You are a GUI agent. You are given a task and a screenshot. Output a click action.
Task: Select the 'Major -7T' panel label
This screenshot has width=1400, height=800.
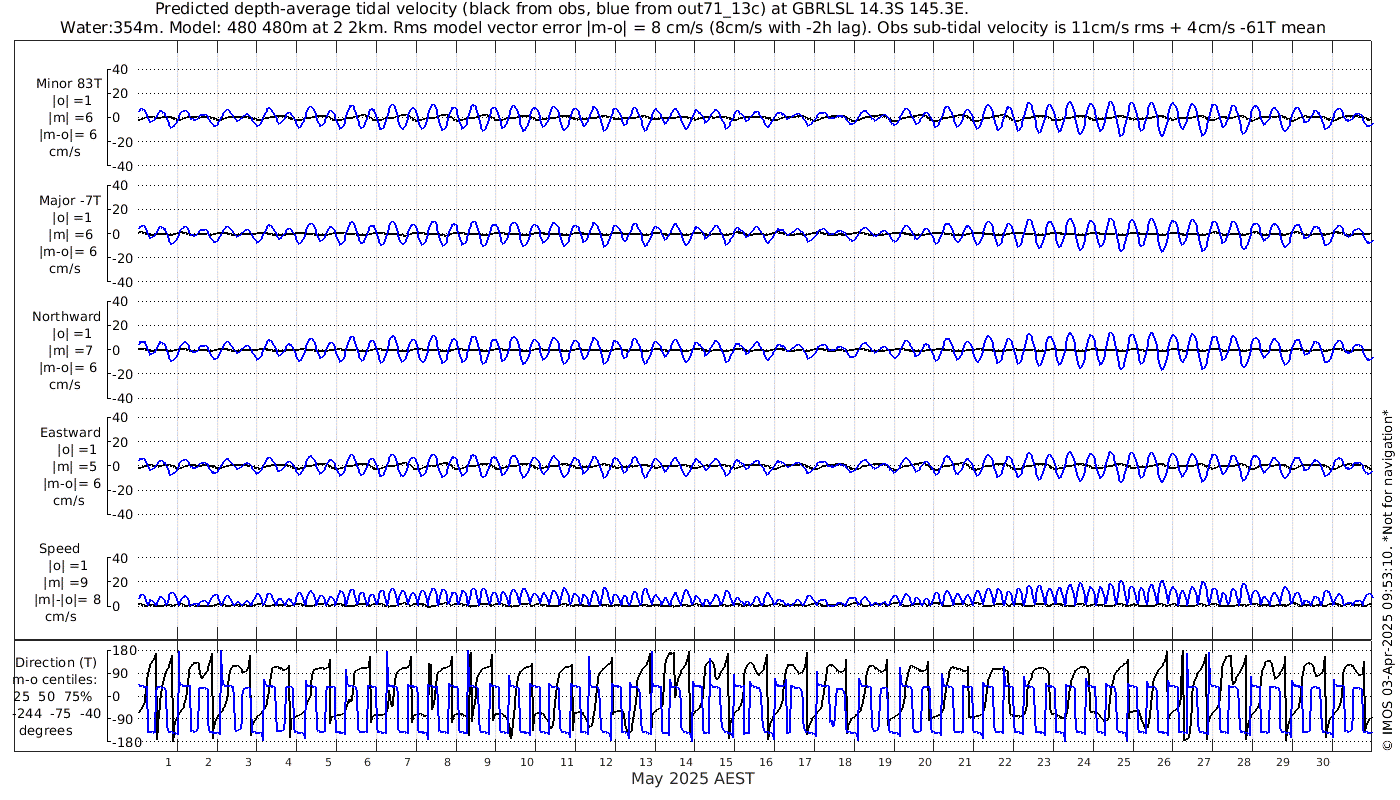[68, 201]
